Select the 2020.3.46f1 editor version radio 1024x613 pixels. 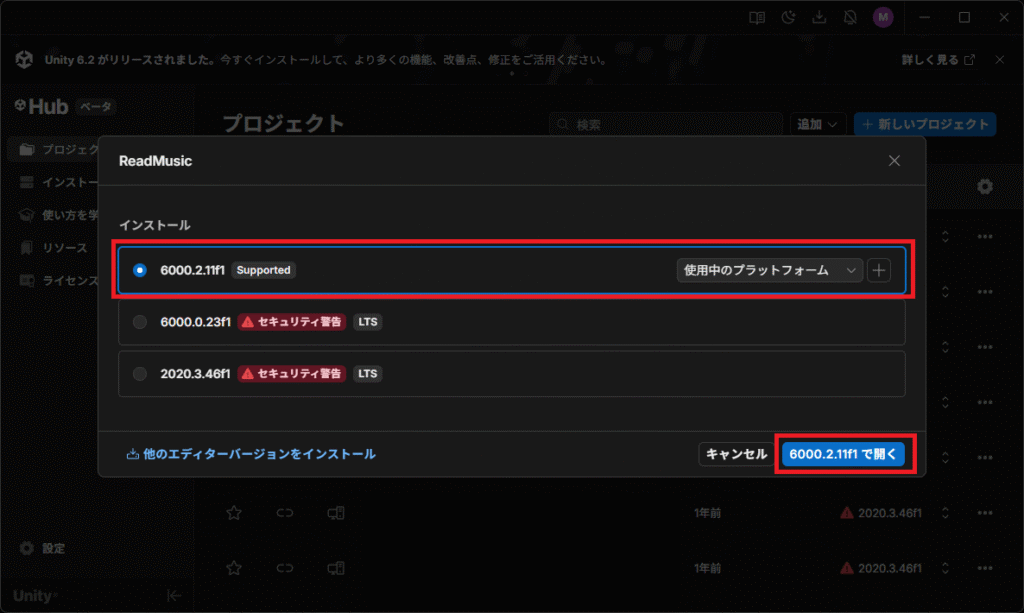[140, 374]
